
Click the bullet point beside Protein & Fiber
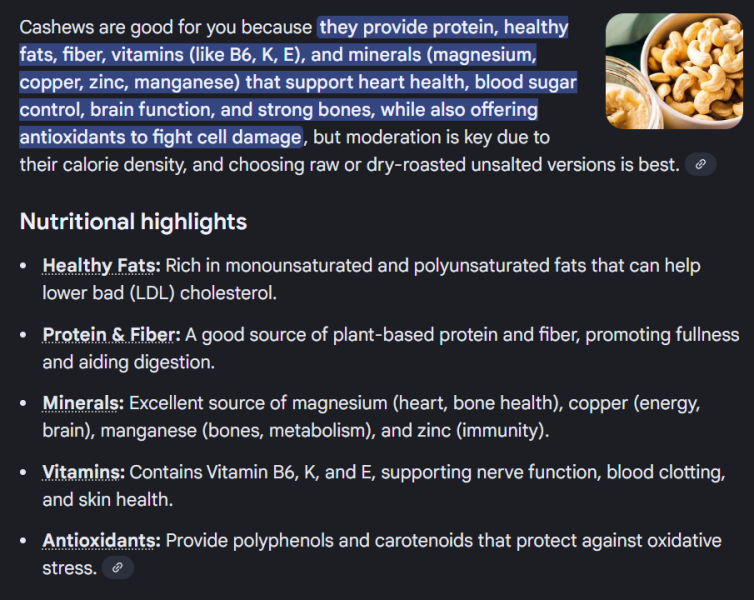25,336
